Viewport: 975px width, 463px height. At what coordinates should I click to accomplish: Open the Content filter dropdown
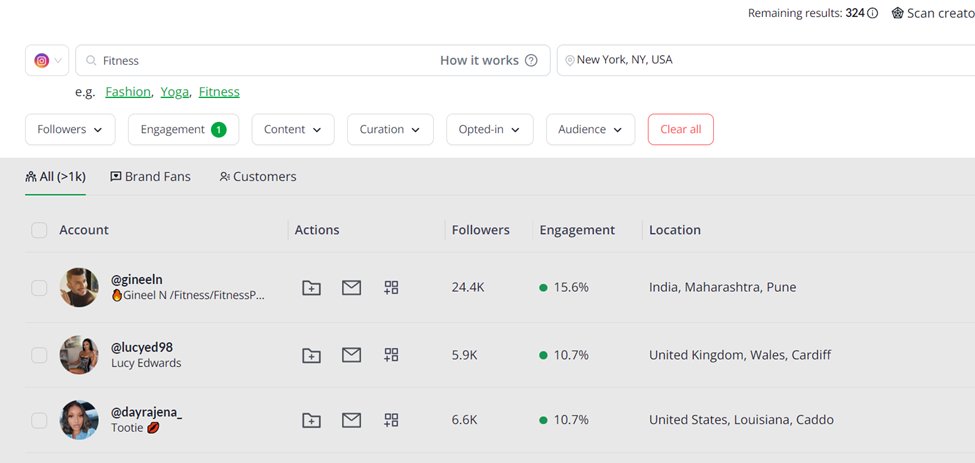click(293, 129)
